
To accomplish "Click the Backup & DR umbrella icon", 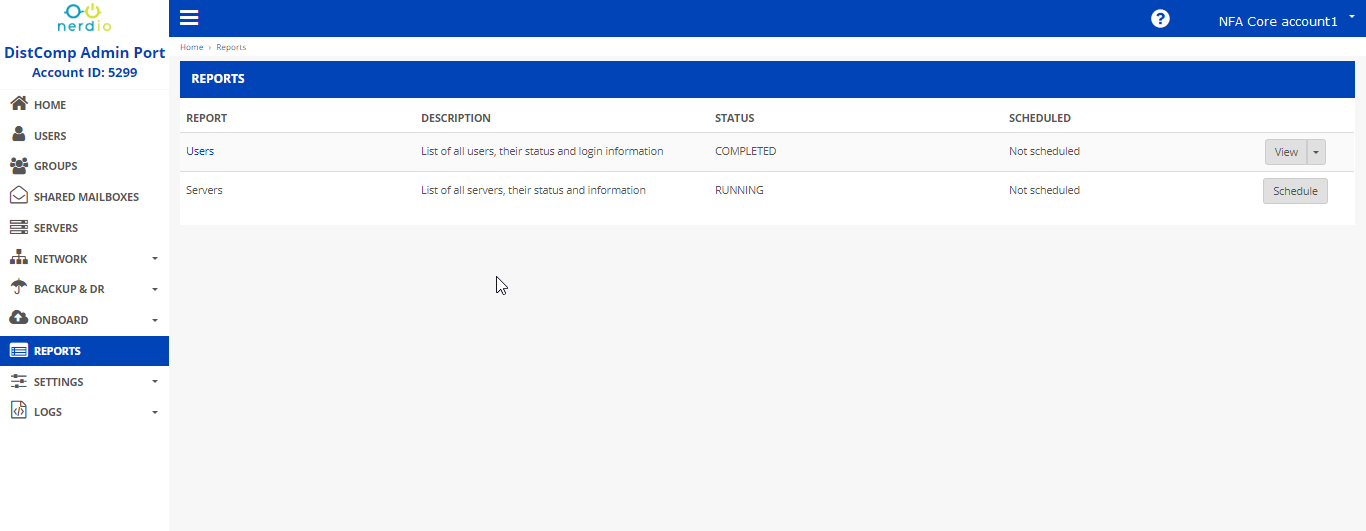I will (x=18, y=289).
